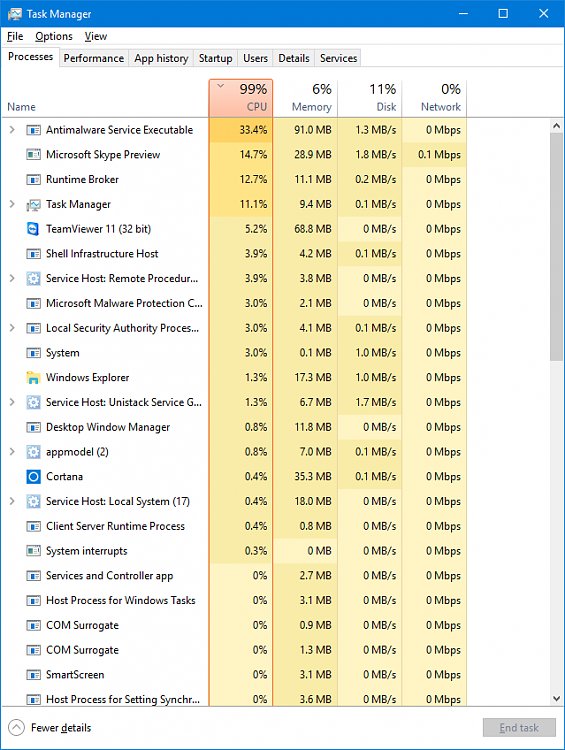Switch to the Startup tab
This screenshot has height=750, width=565.
pyautogui.click(x=215, y=58)
